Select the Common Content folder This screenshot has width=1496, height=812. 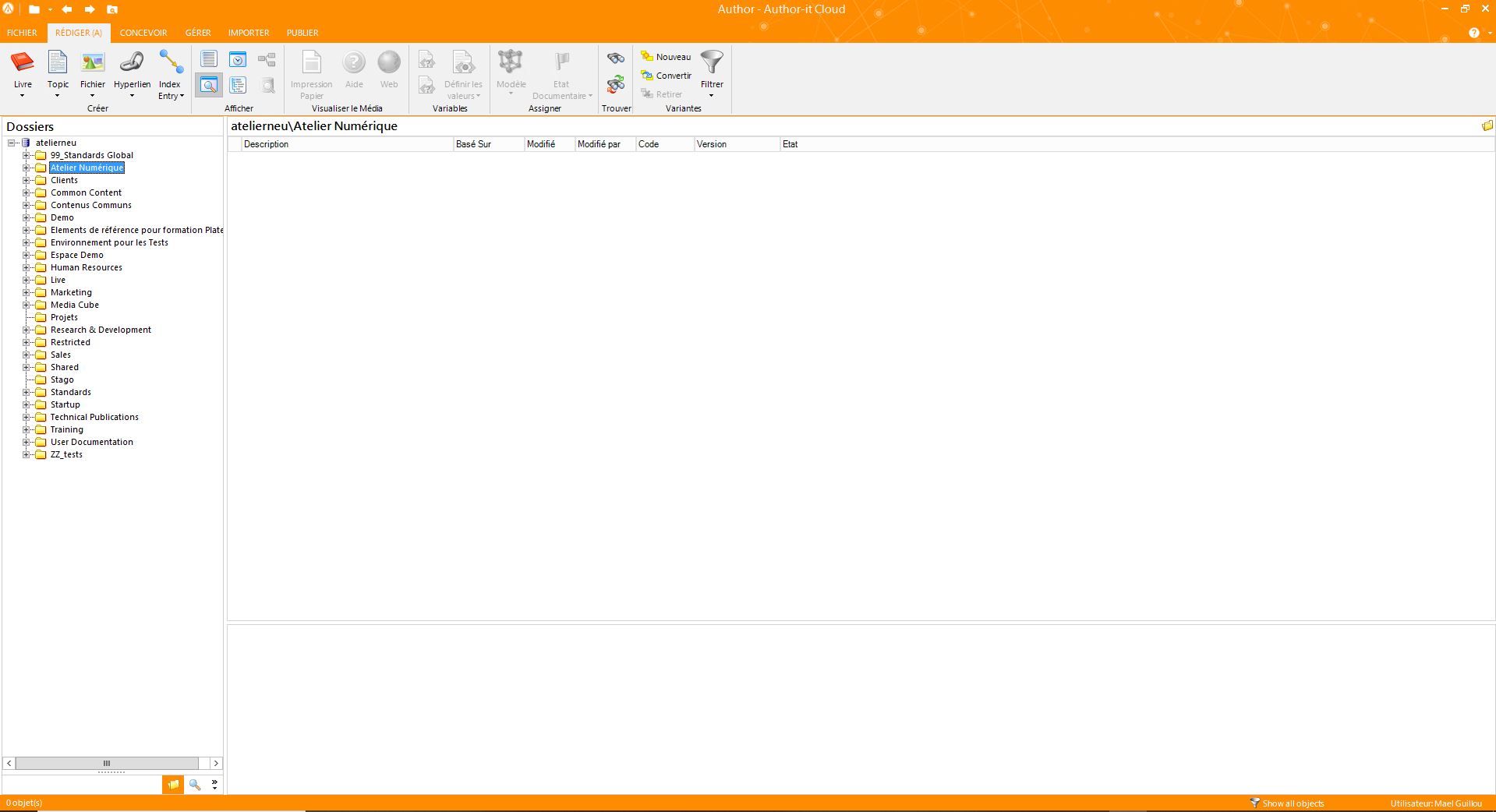(86, 192)
